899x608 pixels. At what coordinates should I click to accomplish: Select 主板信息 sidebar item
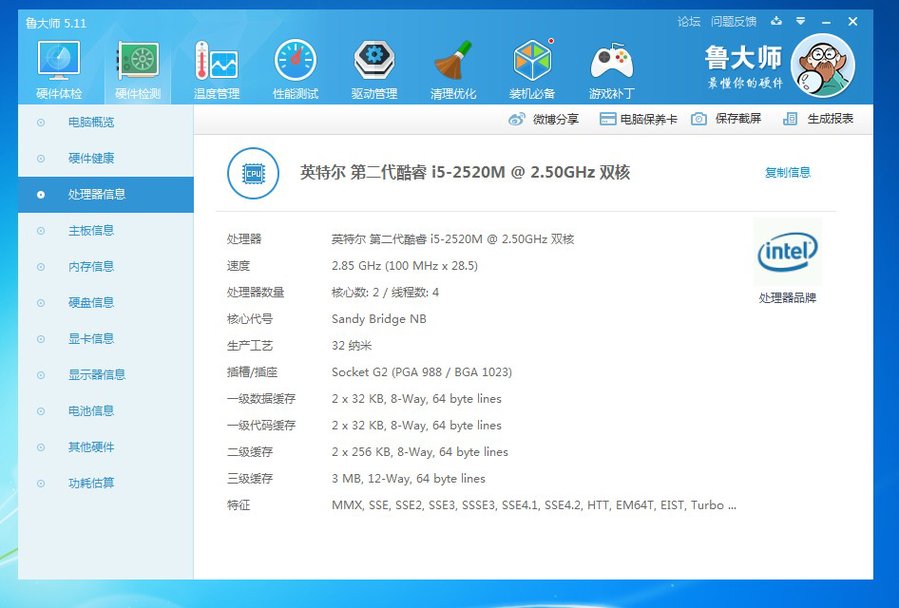(91, 231)
